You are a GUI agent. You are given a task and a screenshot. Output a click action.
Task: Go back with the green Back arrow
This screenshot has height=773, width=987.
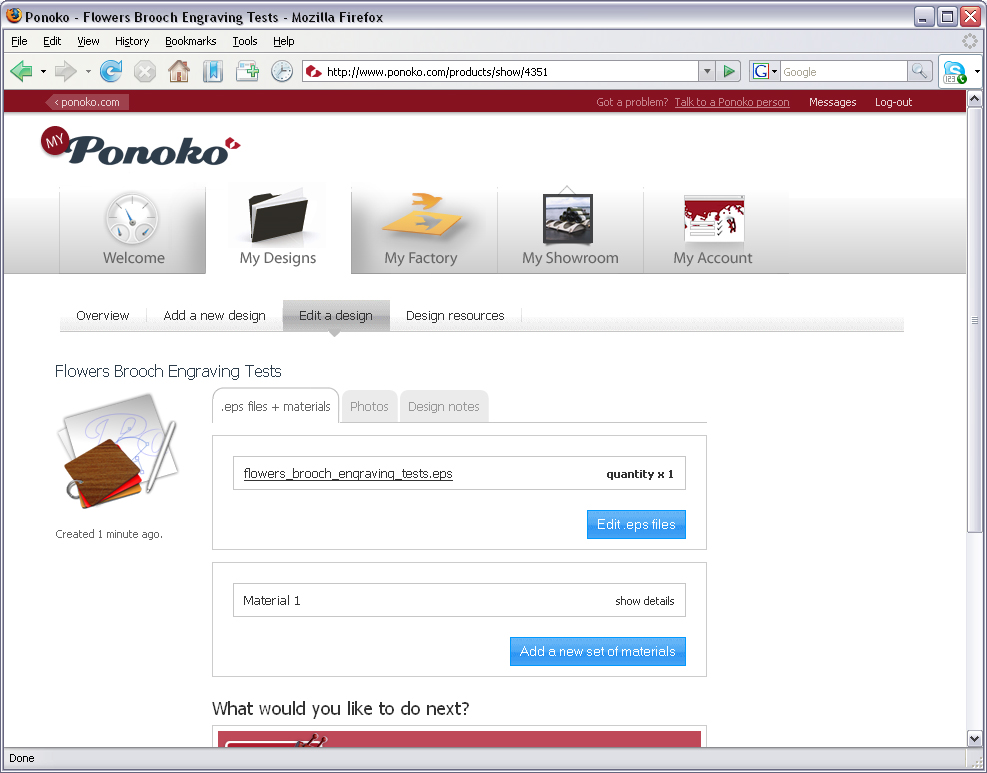point(22,71)
